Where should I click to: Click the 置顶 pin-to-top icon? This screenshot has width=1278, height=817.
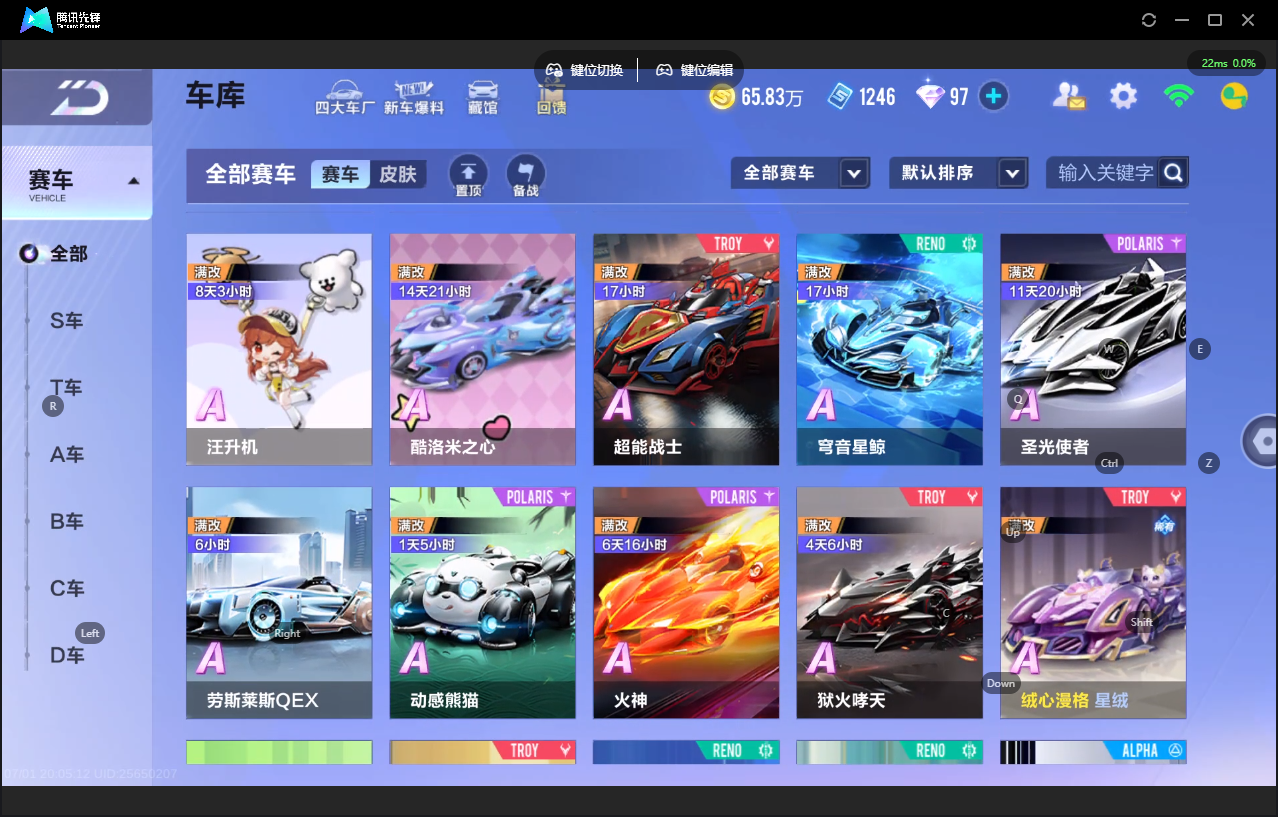click(468, 175)
